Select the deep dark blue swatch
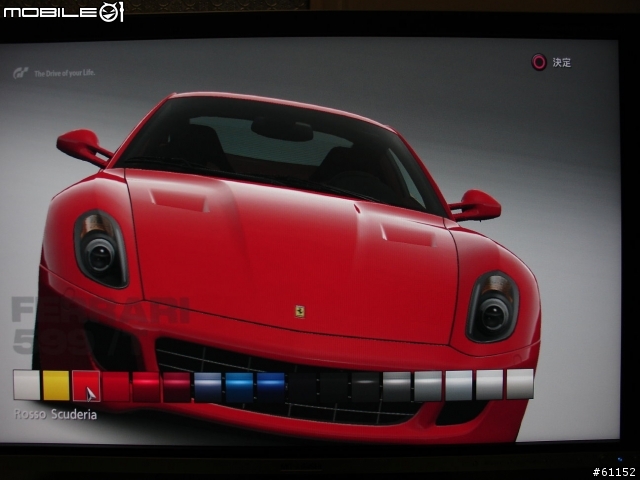The width and height of the screenshot is (640, 480). [271, 387]
